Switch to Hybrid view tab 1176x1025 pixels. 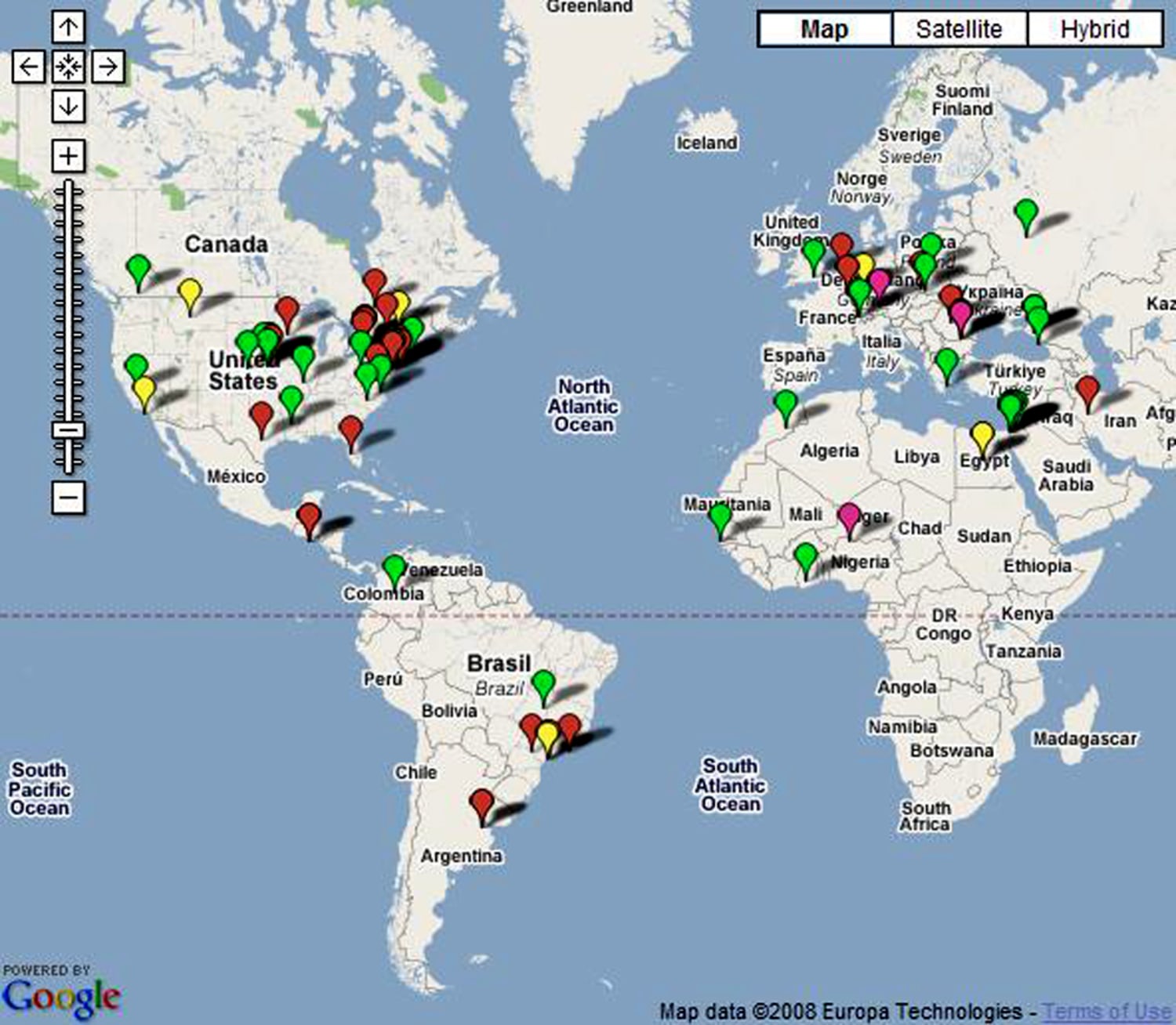(1094, 30)
